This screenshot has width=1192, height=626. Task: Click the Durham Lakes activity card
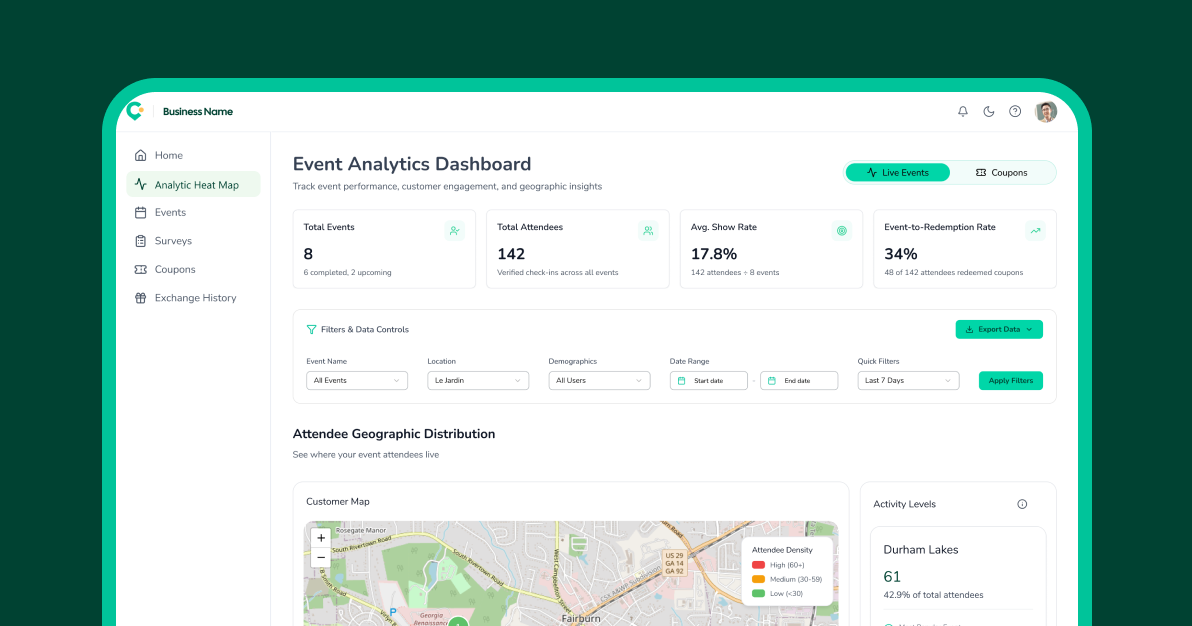coord(958,576)
